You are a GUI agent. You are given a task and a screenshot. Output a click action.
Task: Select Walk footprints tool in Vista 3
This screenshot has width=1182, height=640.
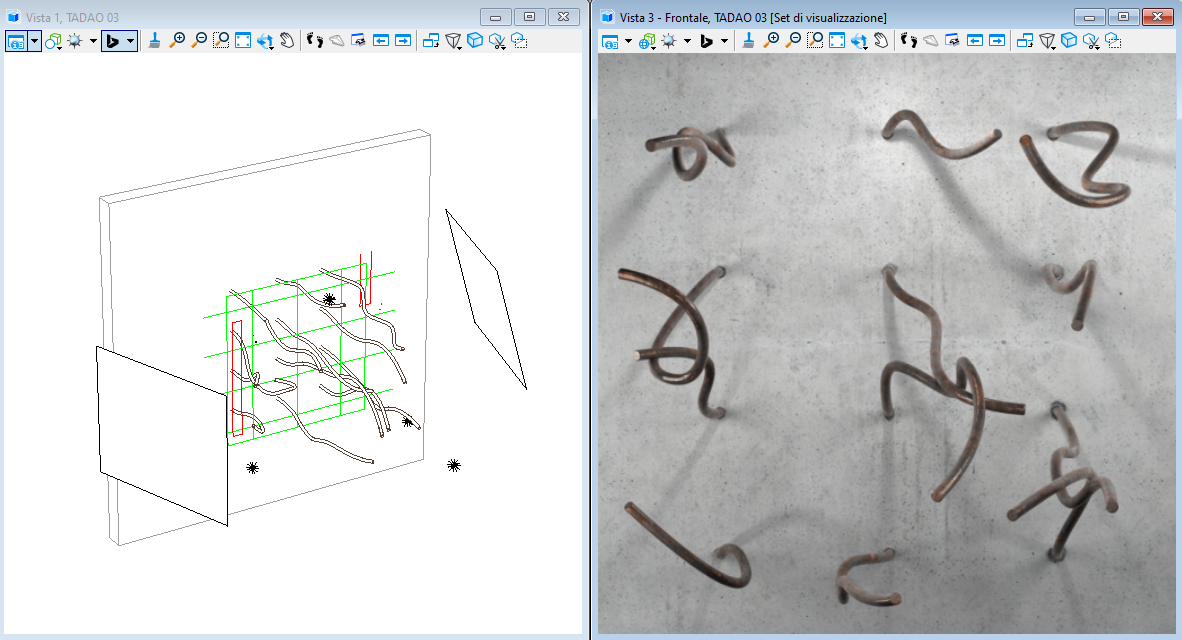908,41
